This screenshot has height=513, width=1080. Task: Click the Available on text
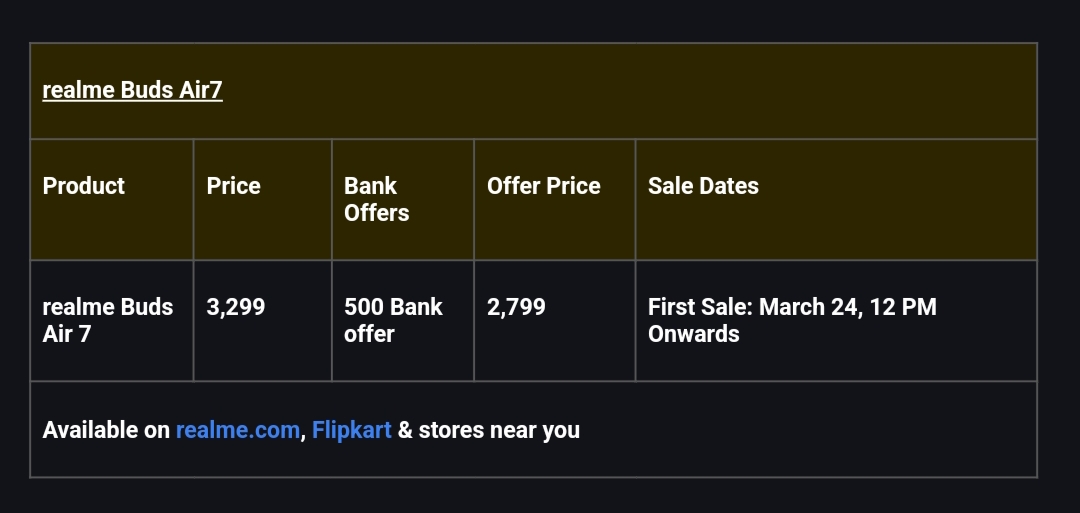point(106,430)
